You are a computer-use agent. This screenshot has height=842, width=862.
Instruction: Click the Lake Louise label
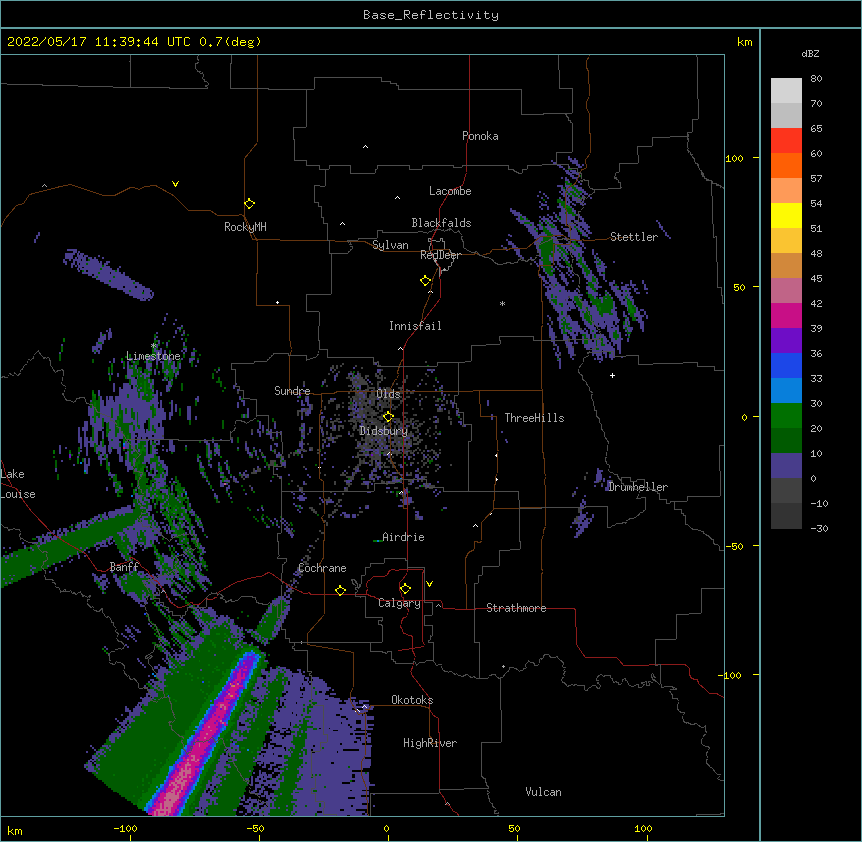coord(18,484)
